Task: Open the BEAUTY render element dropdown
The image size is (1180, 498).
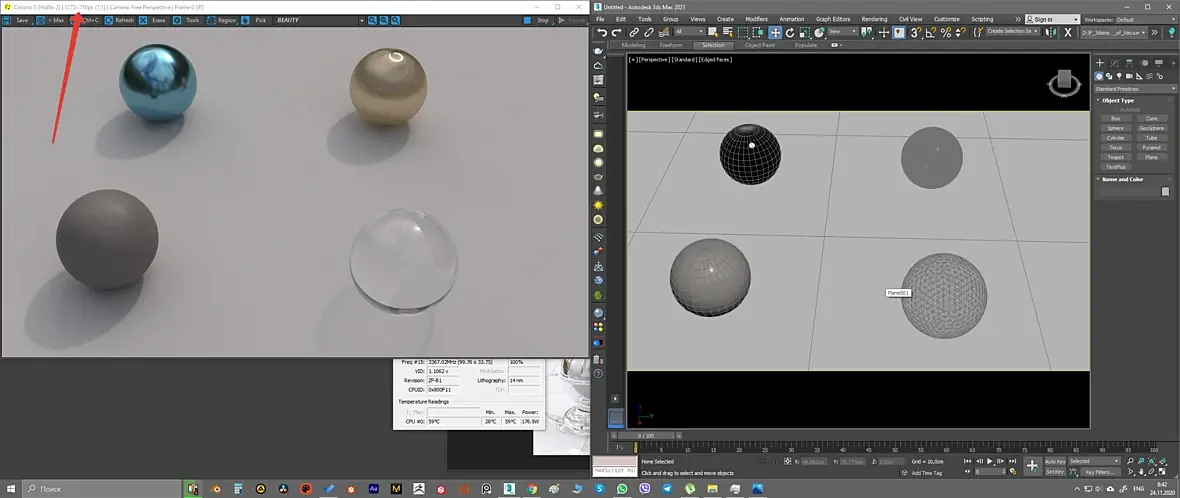Action: (288, 20)
